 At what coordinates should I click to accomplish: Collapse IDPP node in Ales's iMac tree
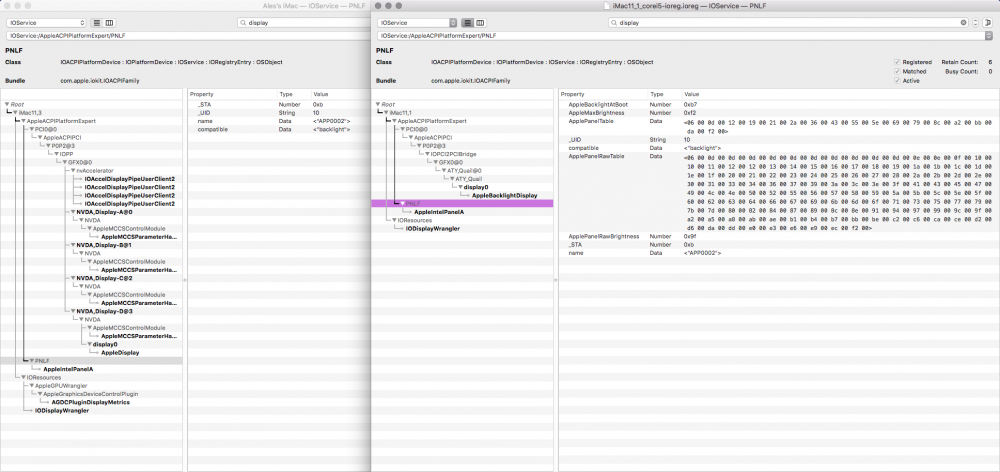click(x=57, y=154)
